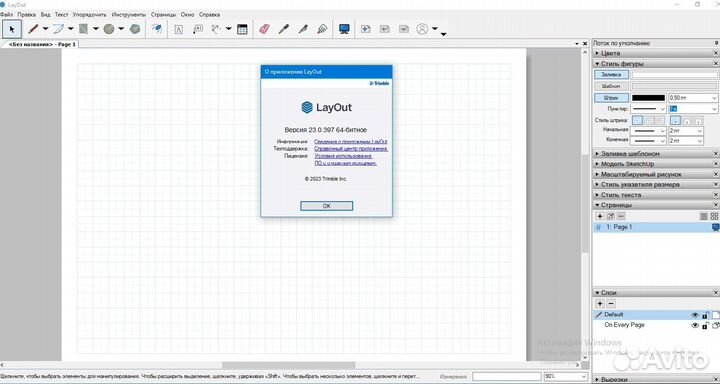Activate the Rectangle tool
This screenshot has height=384, width=720.
(84, 29)
